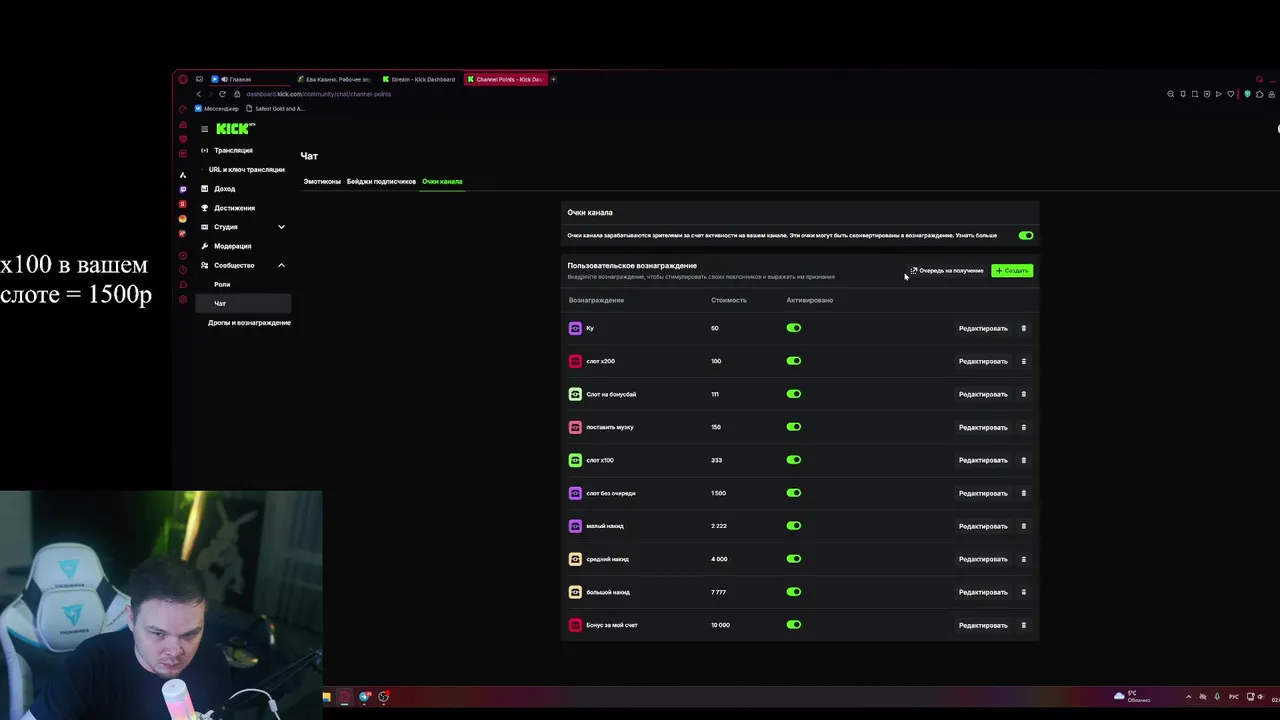Disable the "Слот на бонусбай" reward

tap(794, 394)
